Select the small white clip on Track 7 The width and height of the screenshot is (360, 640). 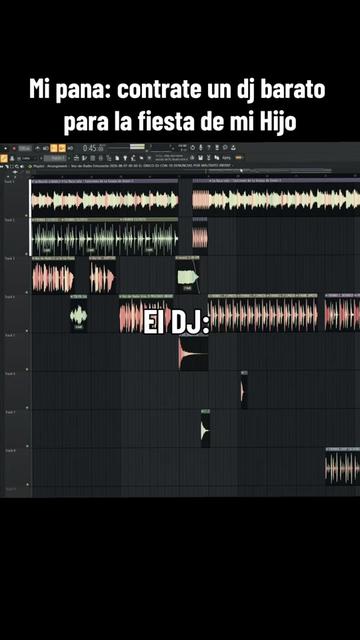click(x=205, y=429)
